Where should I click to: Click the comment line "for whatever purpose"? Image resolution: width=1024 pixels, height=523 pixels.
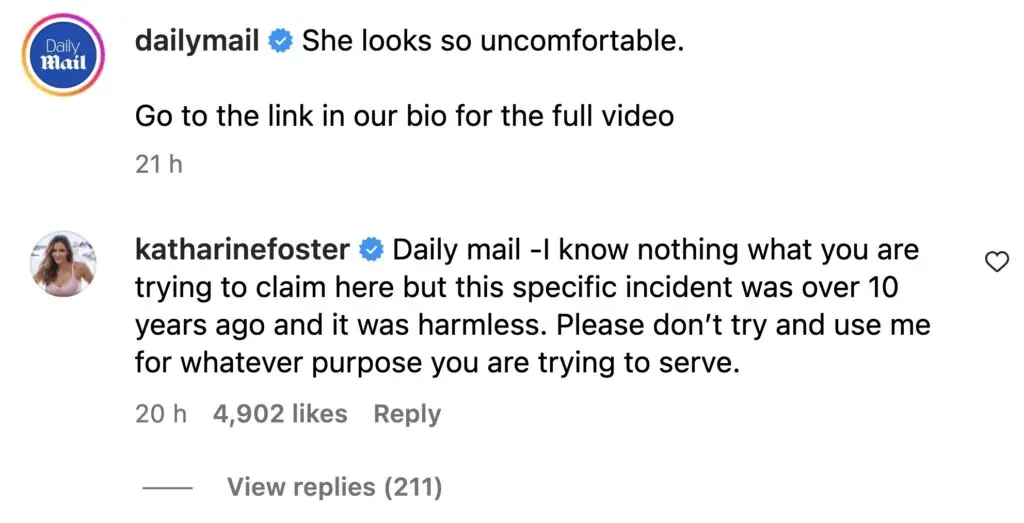pyautogui.click(x=437, y=363)
